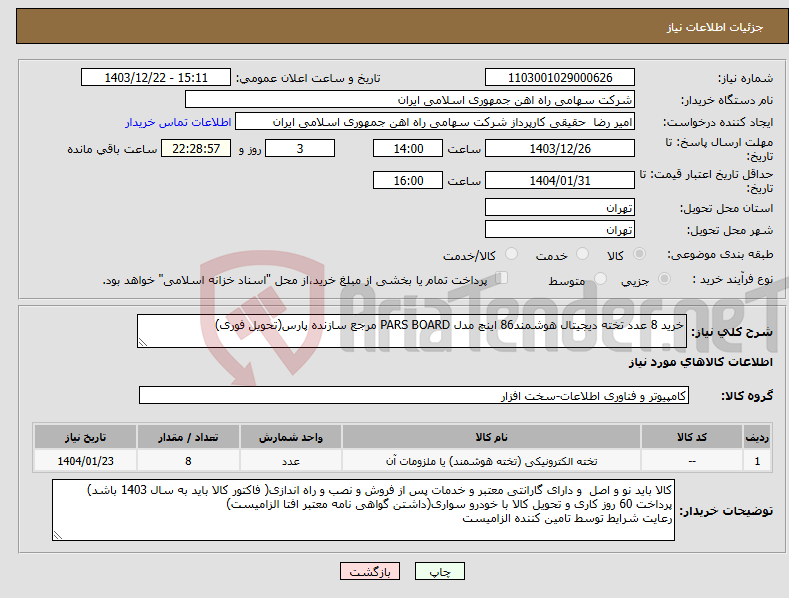
Task: Click the validity time field 16:00
Action: [408, 180]
